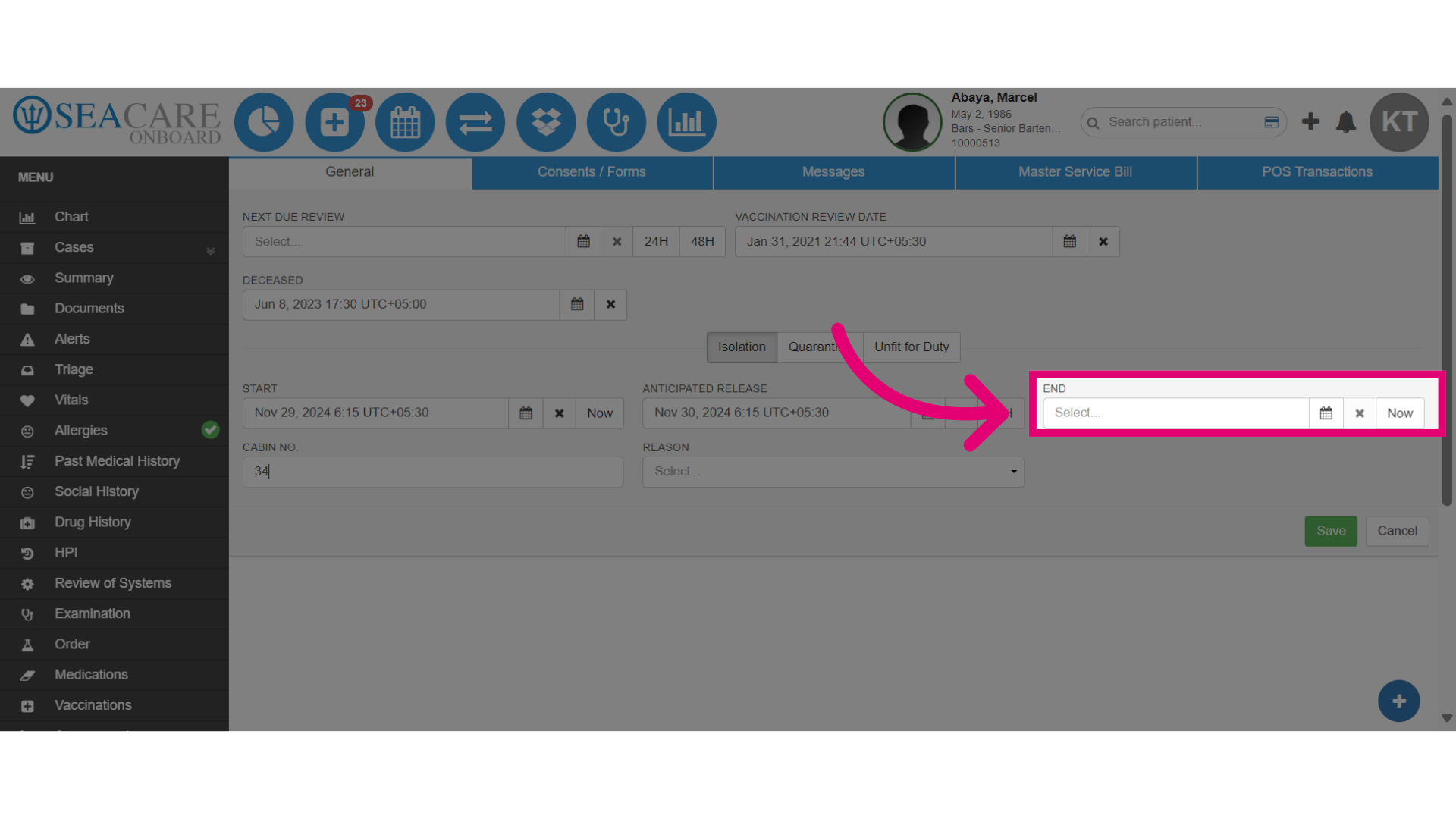Set Next Due Review to 48H
This screenshot has height=819, width=1456.
pos(702,242)
